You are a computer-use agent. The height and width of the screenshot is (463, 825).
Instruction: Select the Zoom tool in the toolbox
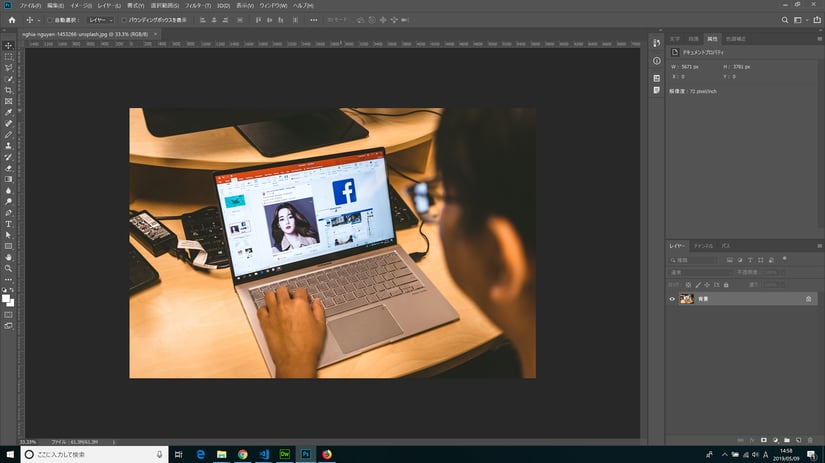click(8, 268)
